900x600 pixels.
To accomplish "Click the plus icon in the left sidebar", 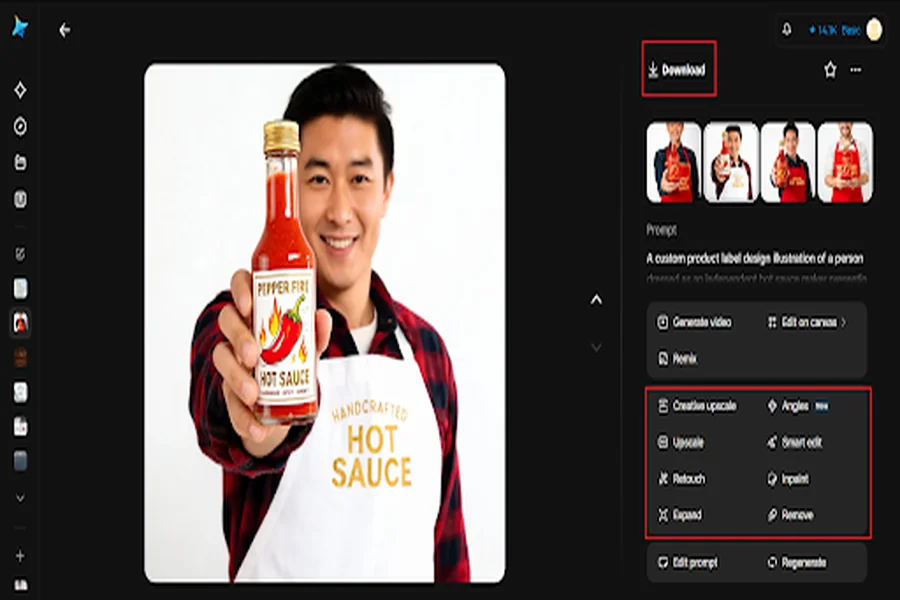I will (x=20, y=556).
